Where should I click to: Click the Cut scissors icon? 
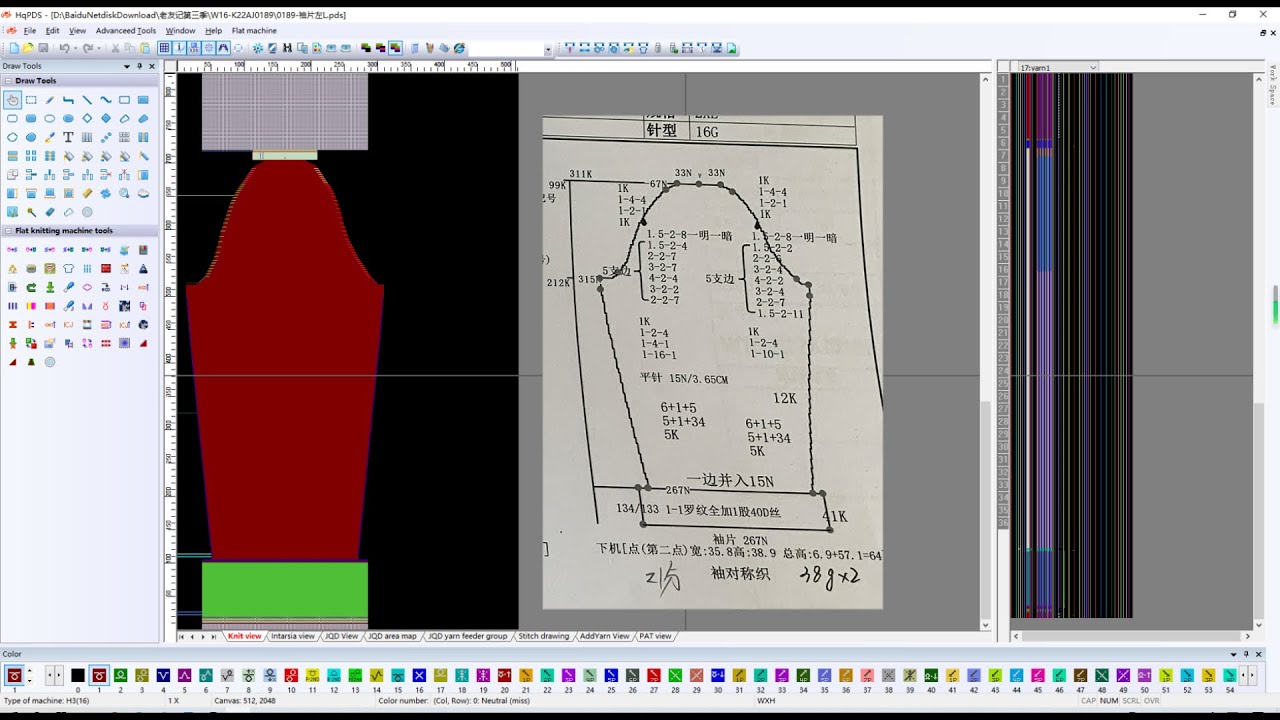pyautogui.click(x=116, y=48)
